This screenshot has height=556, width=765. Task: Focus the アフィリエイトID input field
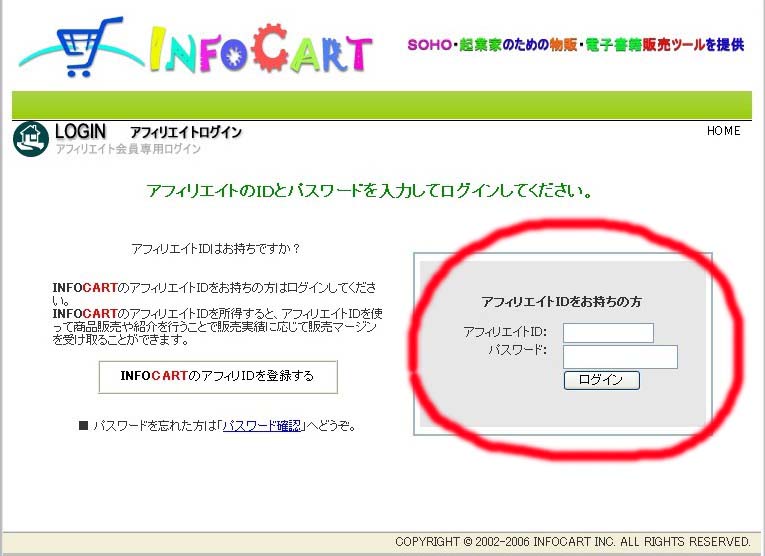(608, 333)
